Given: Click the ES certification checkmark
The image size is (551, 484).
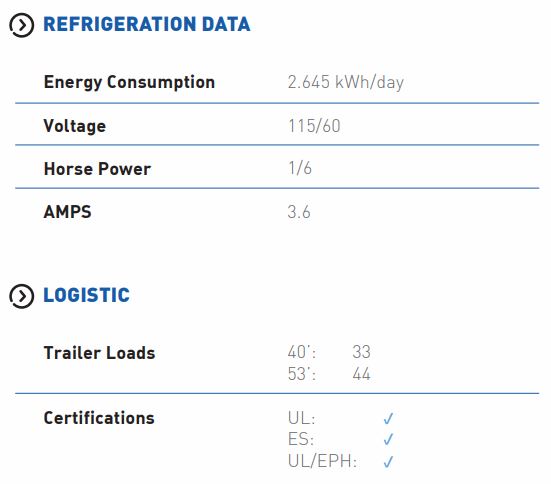Looking at the screenshot, I should [388, 439].
